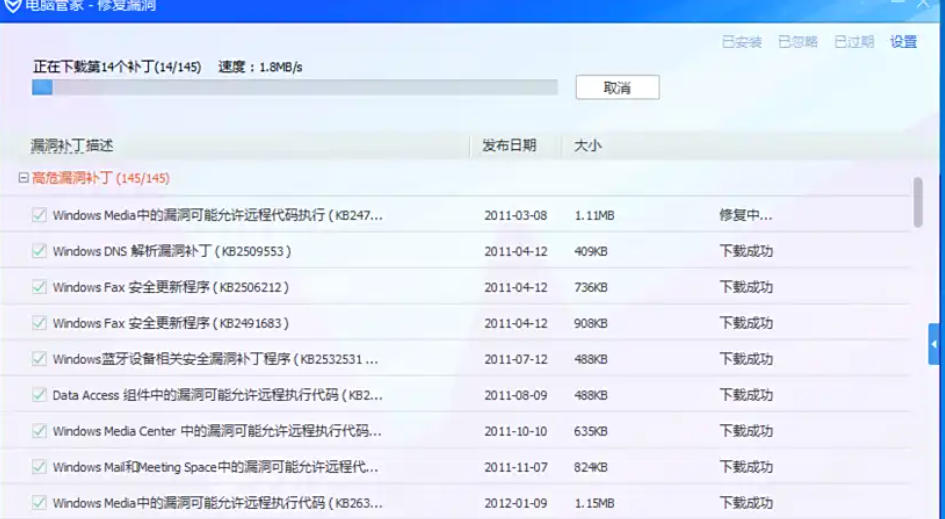
Task: Click the PC Manager shield logo
Action: [13, 6]
